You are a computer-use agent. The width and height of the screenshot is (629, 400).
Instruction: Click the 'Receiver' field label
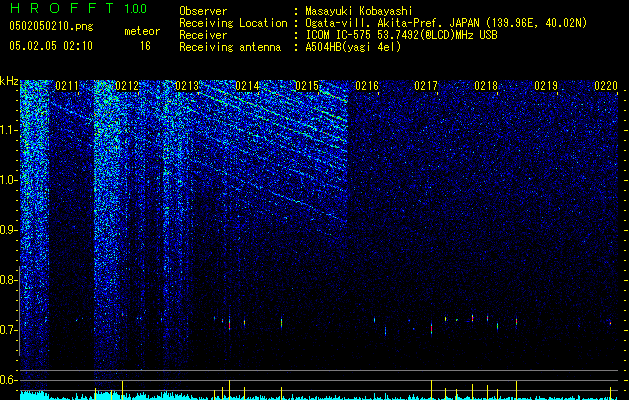pos(203,35)
